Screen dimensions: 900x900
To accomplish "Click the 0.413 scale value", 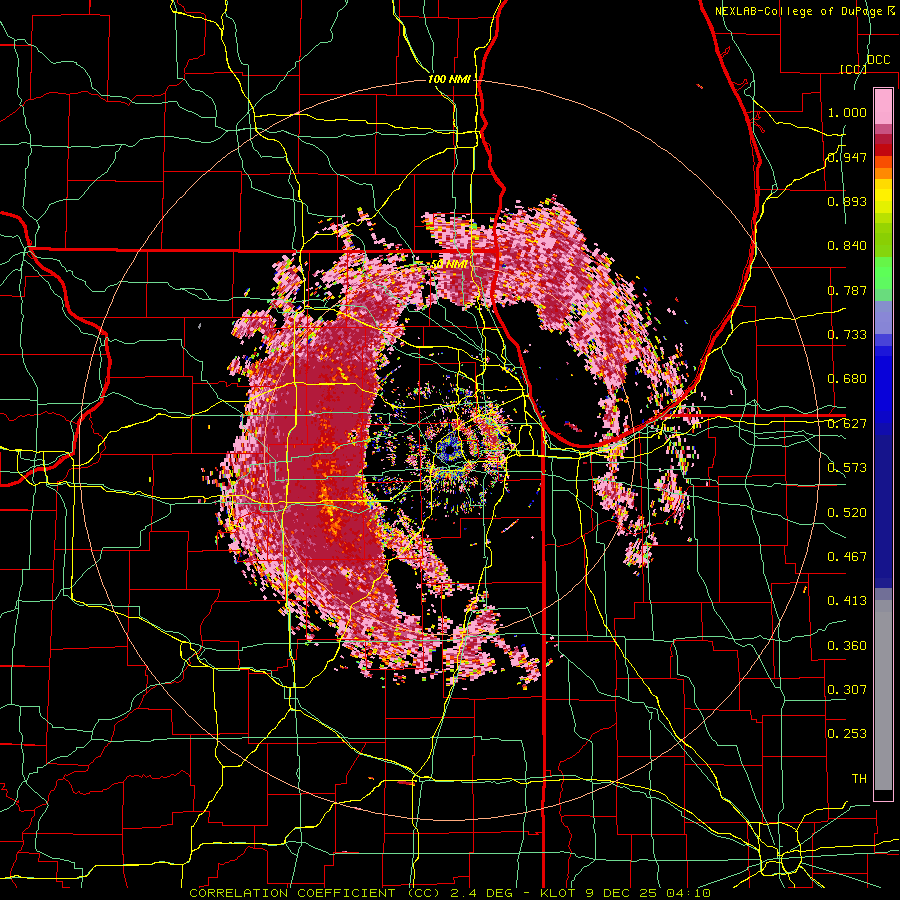I will coord(847,601).
